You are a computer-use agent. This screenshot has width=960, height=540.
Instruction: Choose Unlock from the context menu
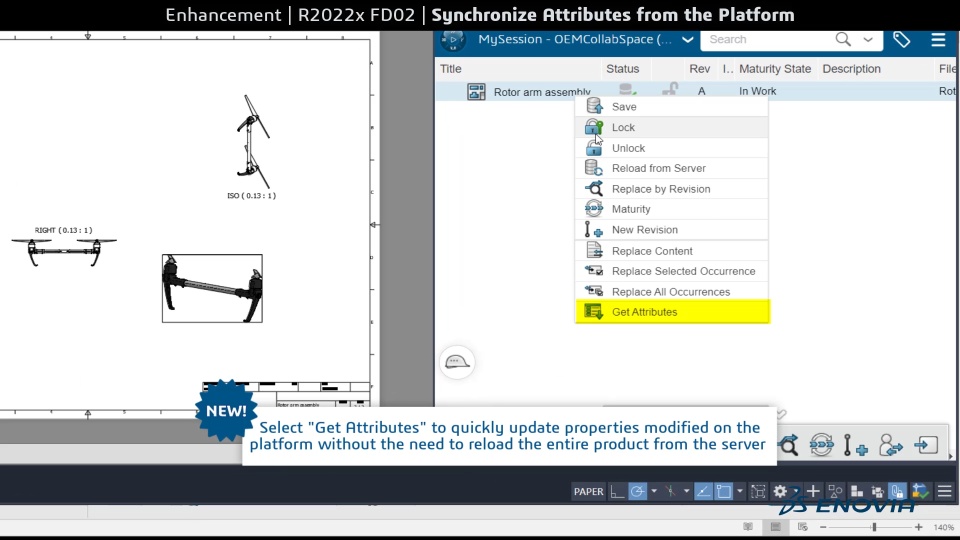pyautogui.click(x=672, y=148)
